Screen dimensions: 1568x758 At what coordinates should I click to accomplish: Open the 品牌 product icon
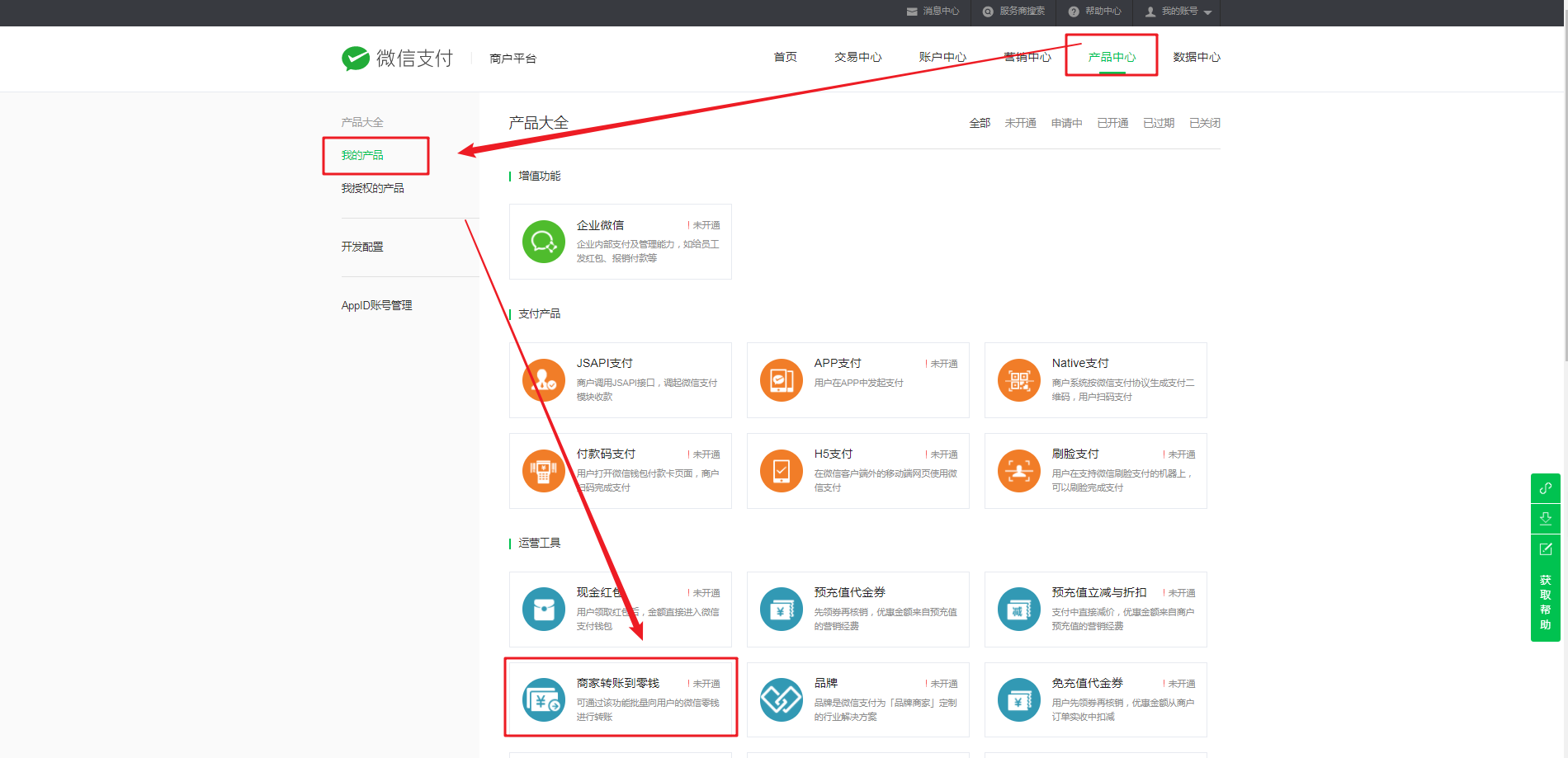[x=782, y=700]
